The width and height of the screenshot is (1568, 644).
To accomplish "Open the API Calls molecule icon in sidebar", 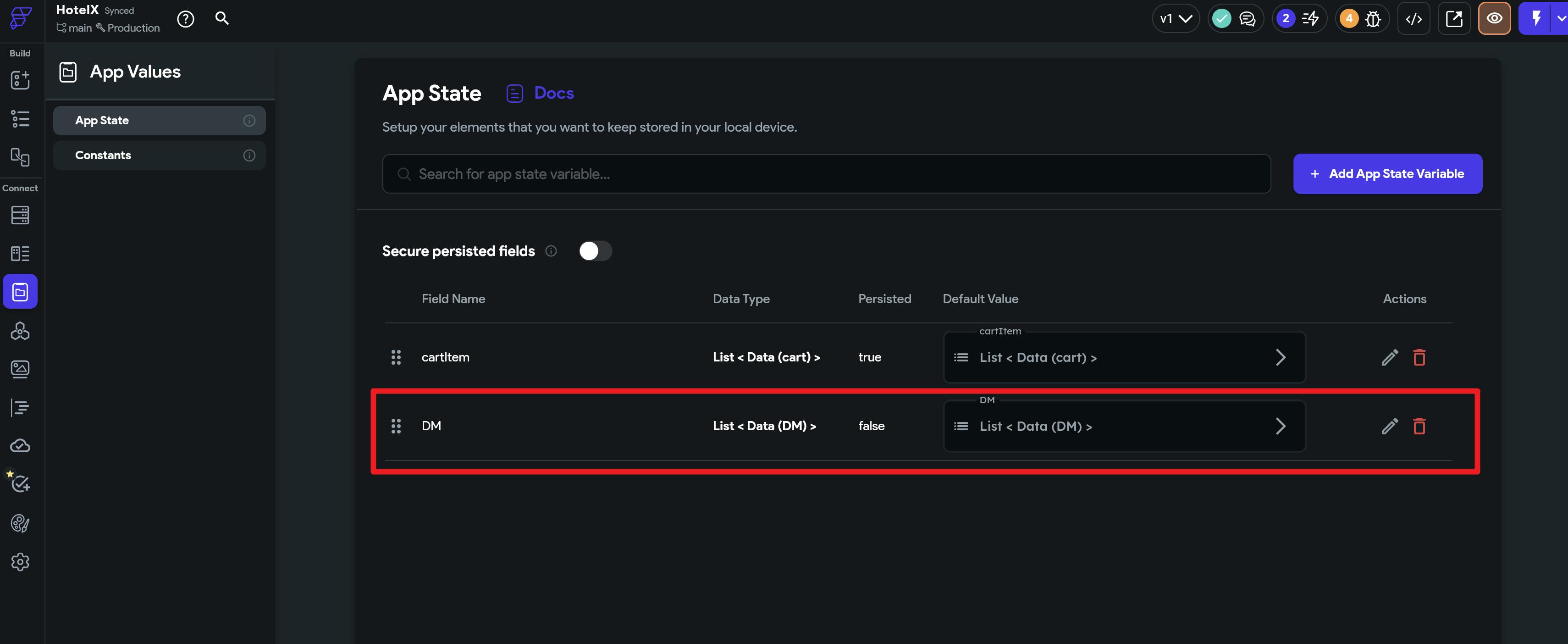I will pyautogui.click(x=20, y=331).
